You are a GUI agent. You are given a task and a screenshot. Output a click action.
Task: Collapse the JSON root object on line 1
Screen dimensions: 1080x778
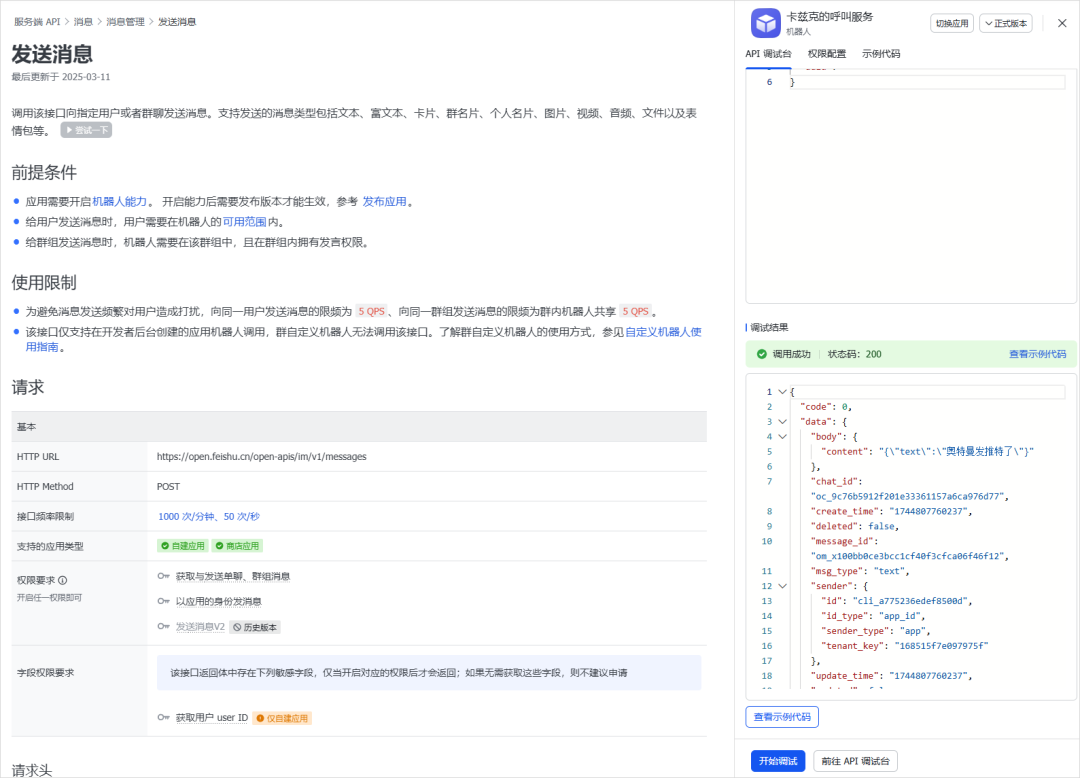[782, 392]
